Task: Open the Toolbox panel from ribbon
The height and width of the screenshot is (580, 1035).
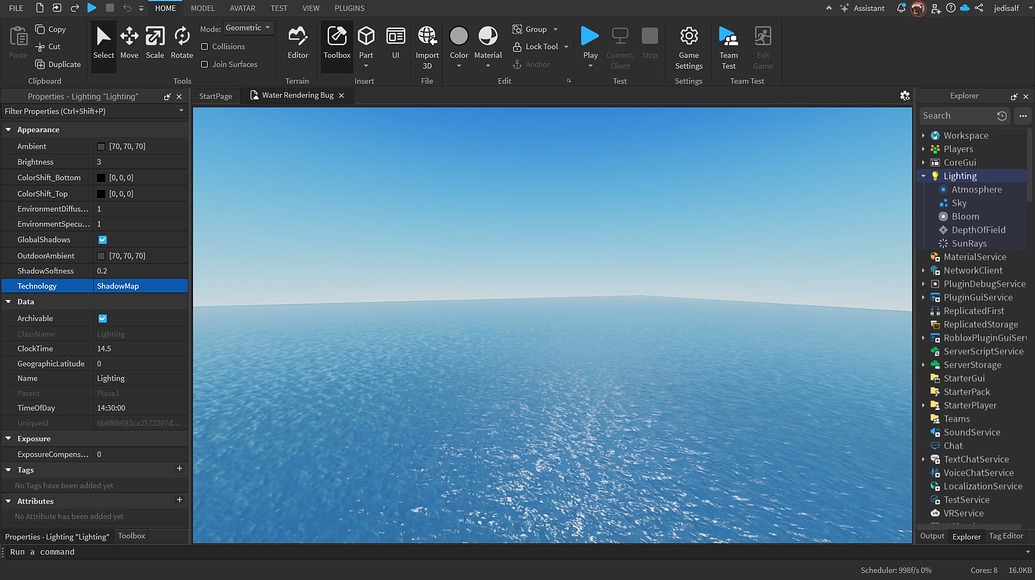Action: [x=337, y=44]
